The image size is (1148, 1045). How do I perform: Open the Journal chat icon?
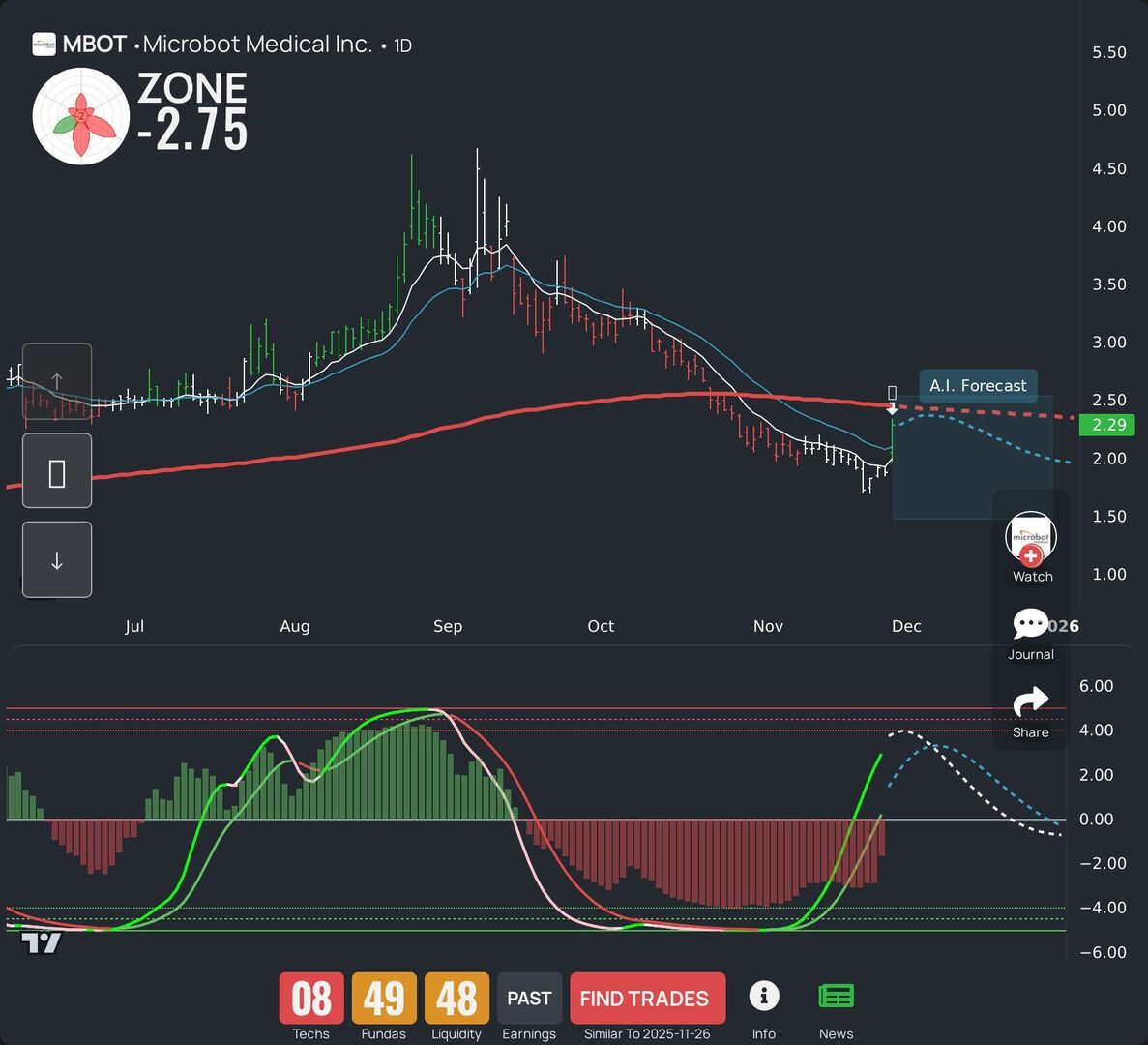coord(1030,624)
